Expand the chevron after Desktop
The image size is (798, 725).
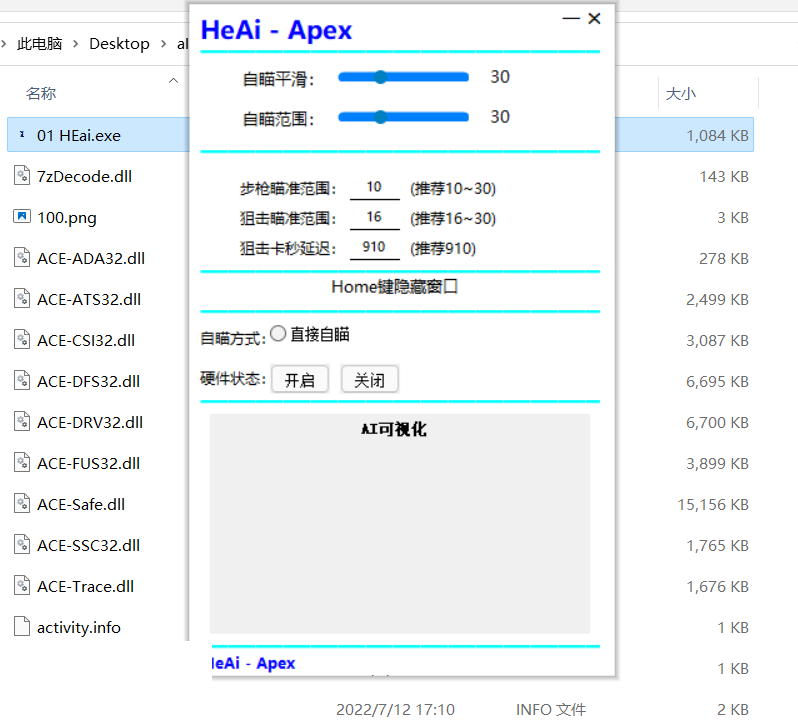tap(163, 44)
